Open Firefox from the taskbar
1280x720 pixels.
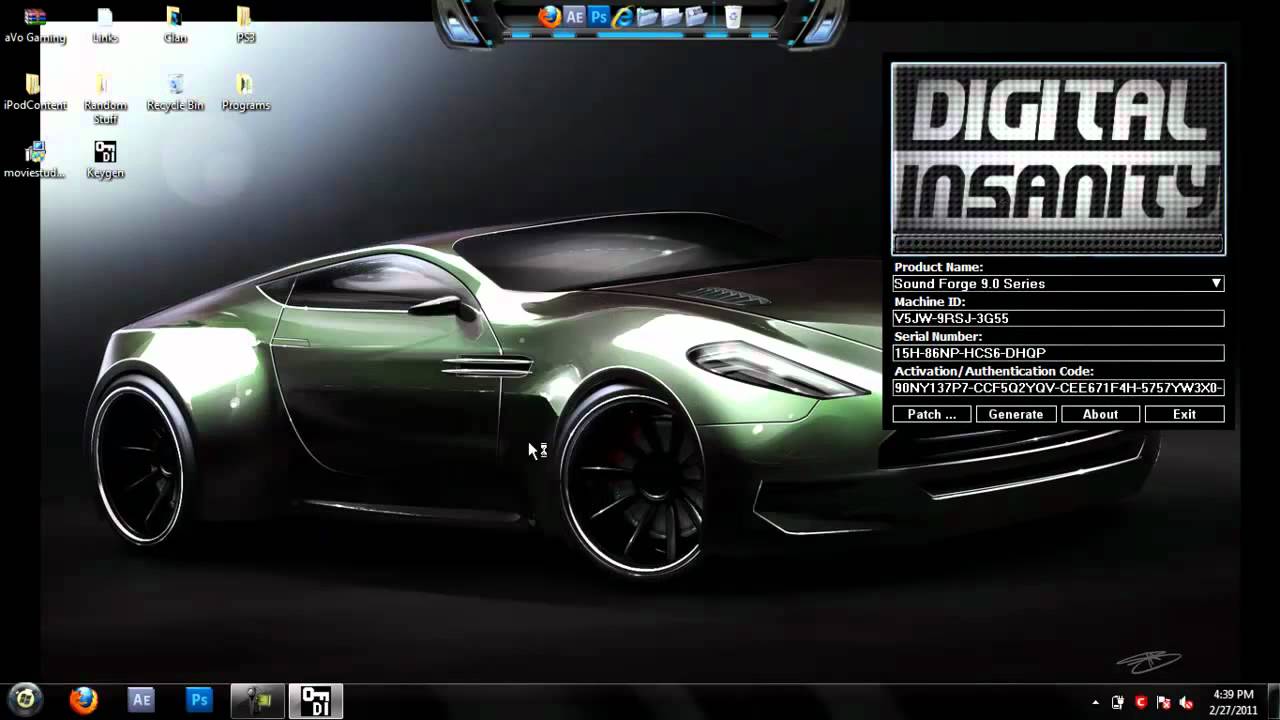tap(83, 700)
